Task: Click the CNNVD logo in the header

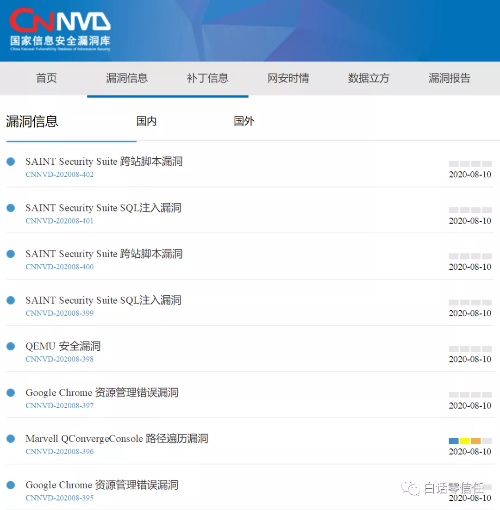Action: (60, 29)
